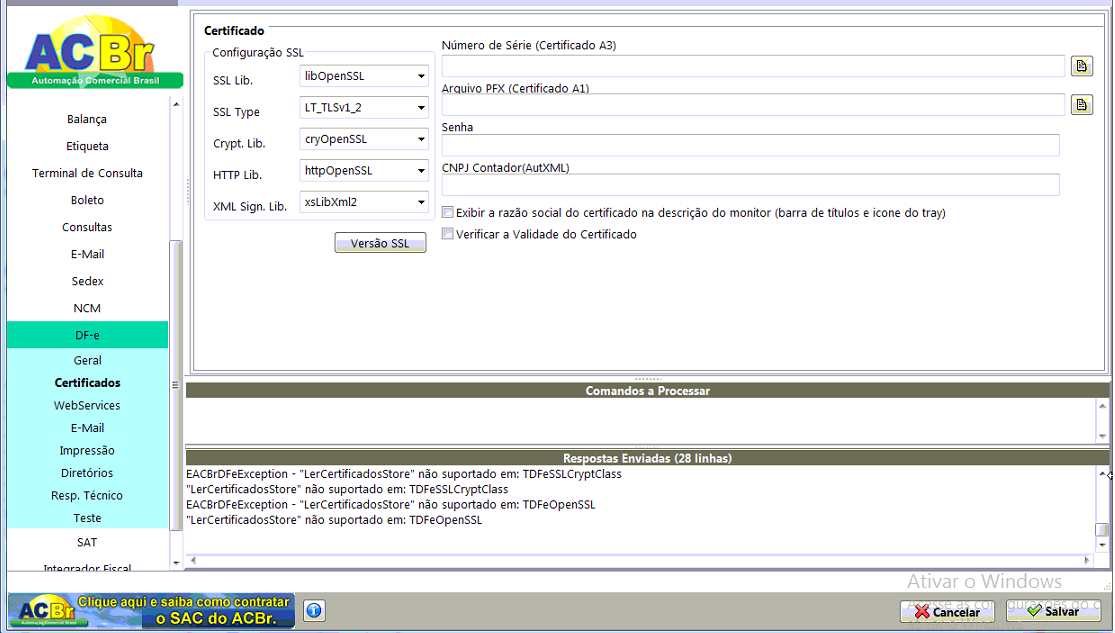Open the blue information icon
The image size is (1115, 633).
[314, 610]
